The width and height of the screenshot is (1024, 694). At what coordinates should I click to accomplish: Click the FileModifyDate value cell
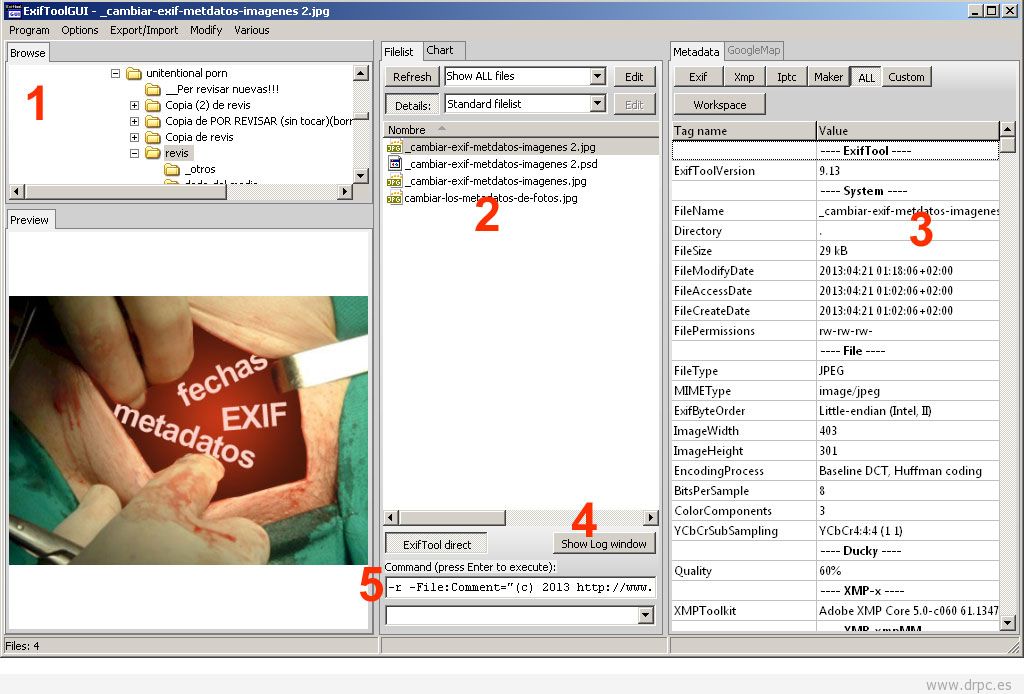[x=908, y=271]
